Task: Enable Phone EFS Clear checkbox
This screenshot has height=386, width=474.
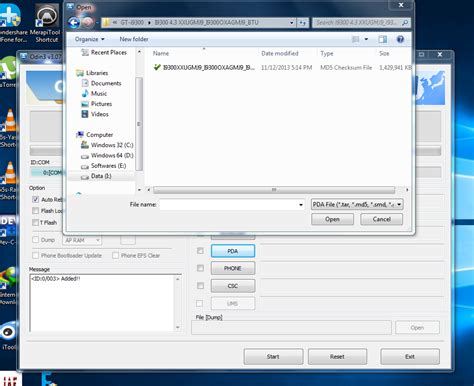Action: pos(115,255)
